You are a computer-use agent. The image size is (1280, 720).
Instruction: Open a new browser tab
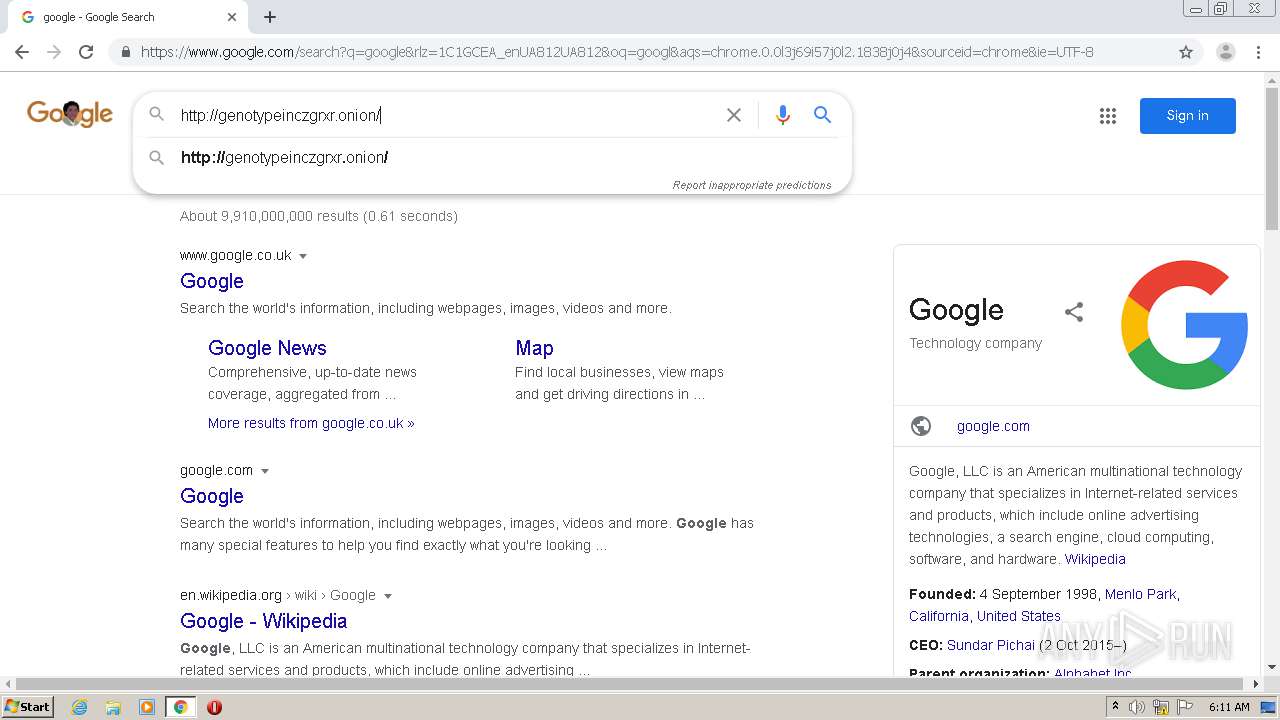point(270,17)
